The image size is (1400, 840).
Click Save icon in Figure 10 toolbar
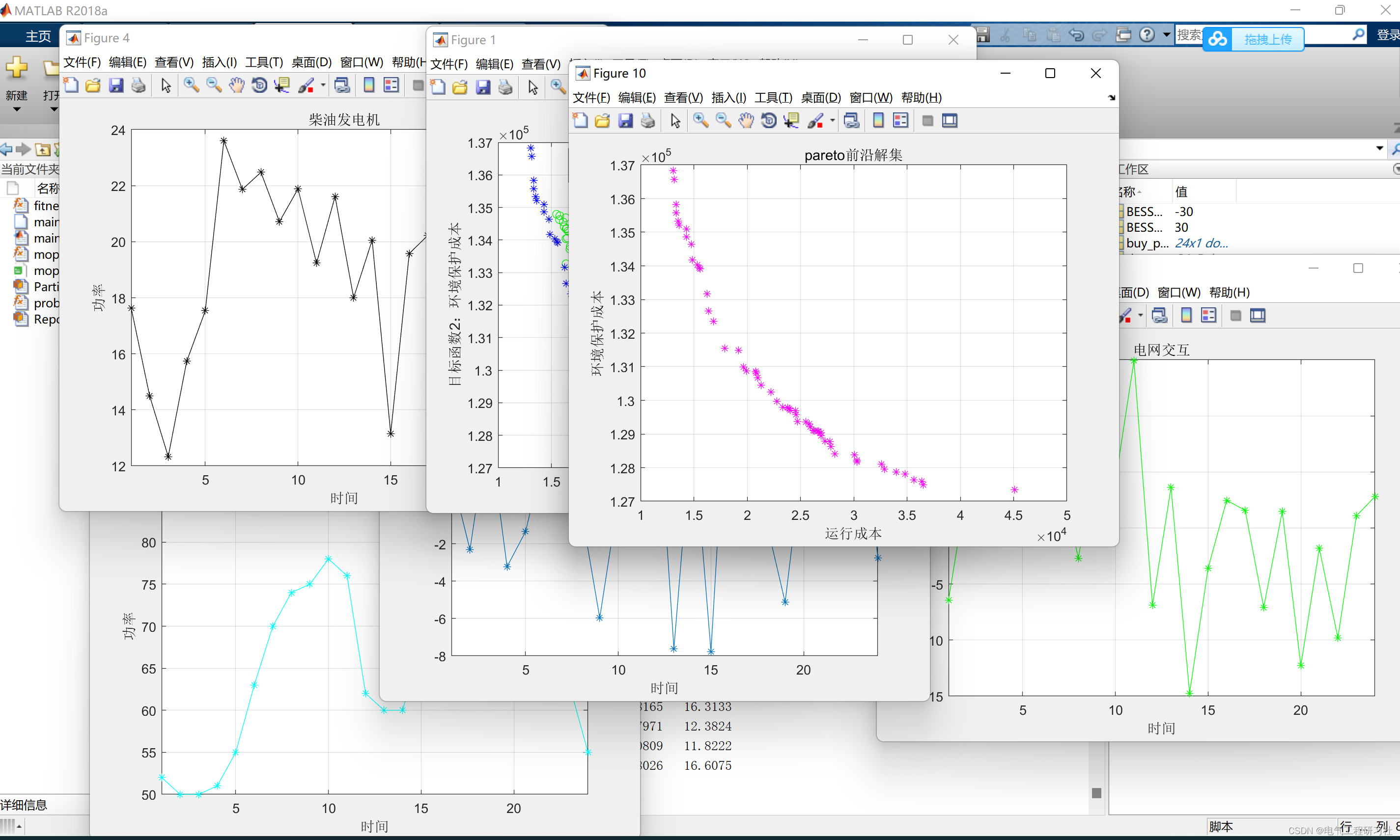click(x=625, y=121)
